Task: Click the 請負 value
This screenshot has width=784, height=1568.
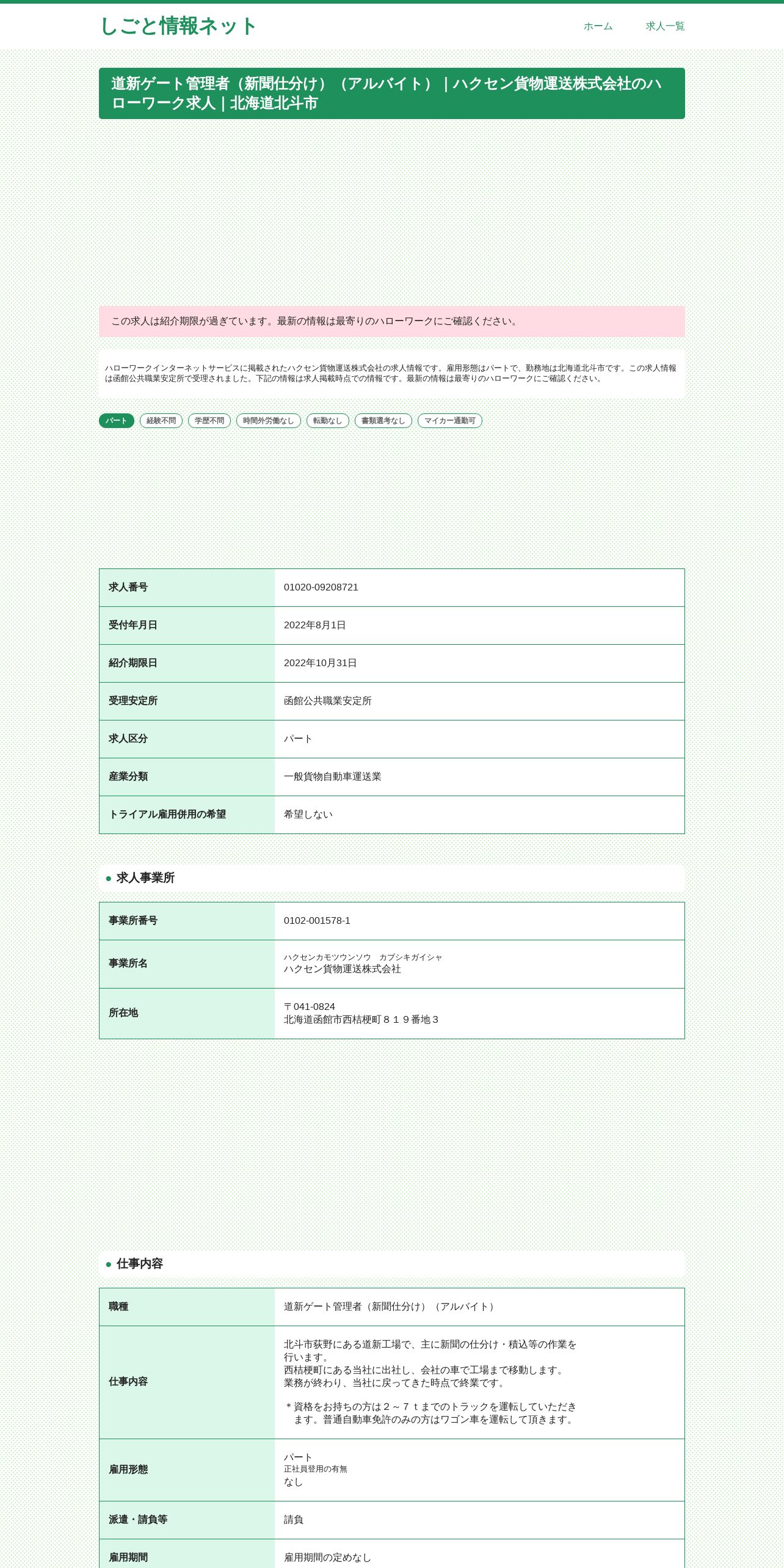Action: [x=294, y=1520]
